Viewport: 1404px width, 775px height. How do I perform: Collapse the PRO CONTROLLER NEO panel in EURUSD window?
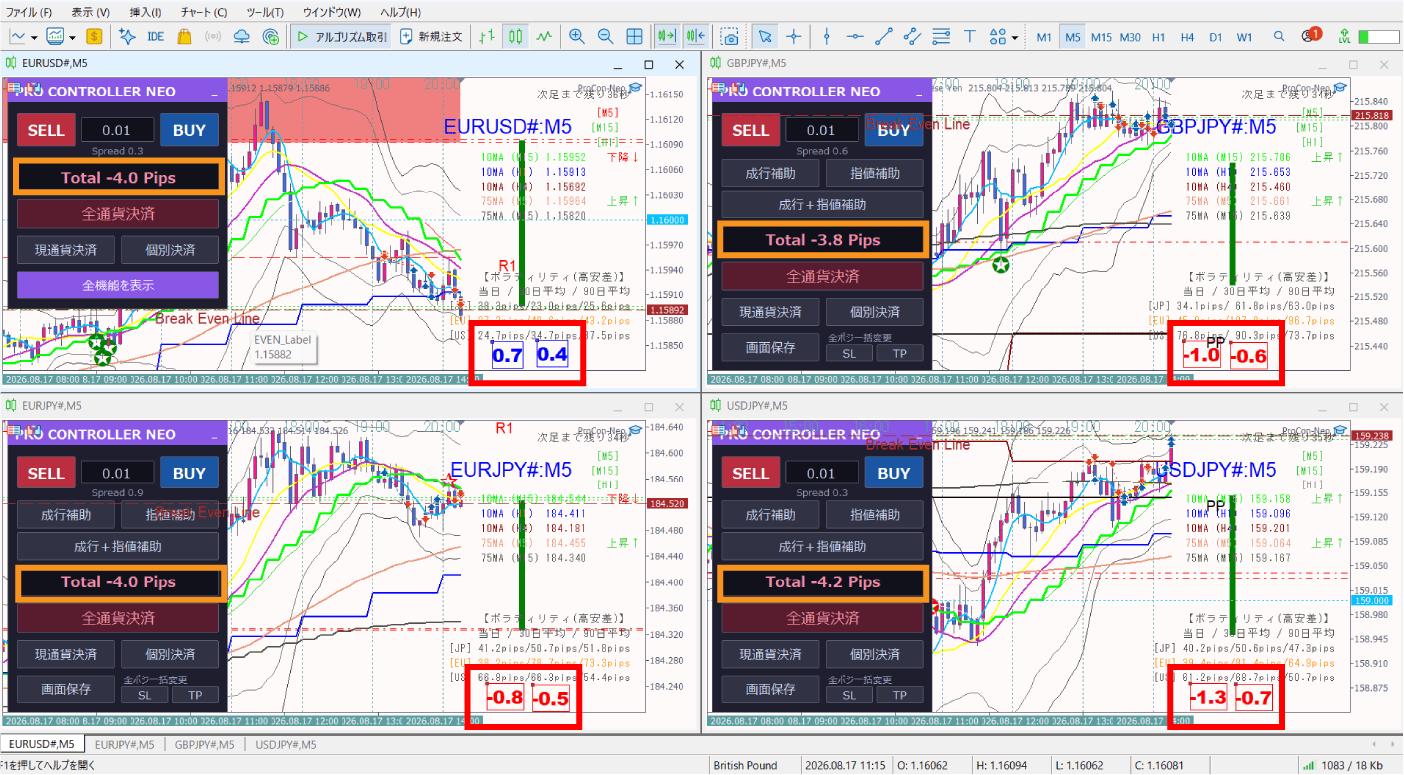tap(214, 91)
